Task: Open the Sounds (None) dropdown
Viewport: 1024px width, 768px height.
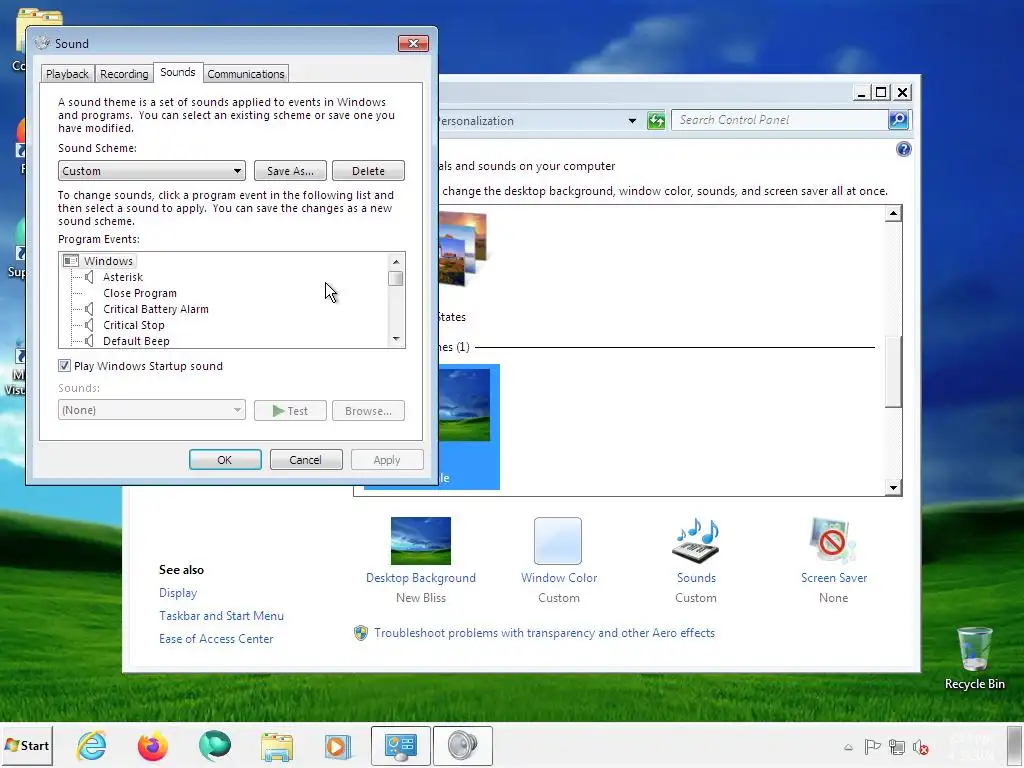Action: click(152, 410)
